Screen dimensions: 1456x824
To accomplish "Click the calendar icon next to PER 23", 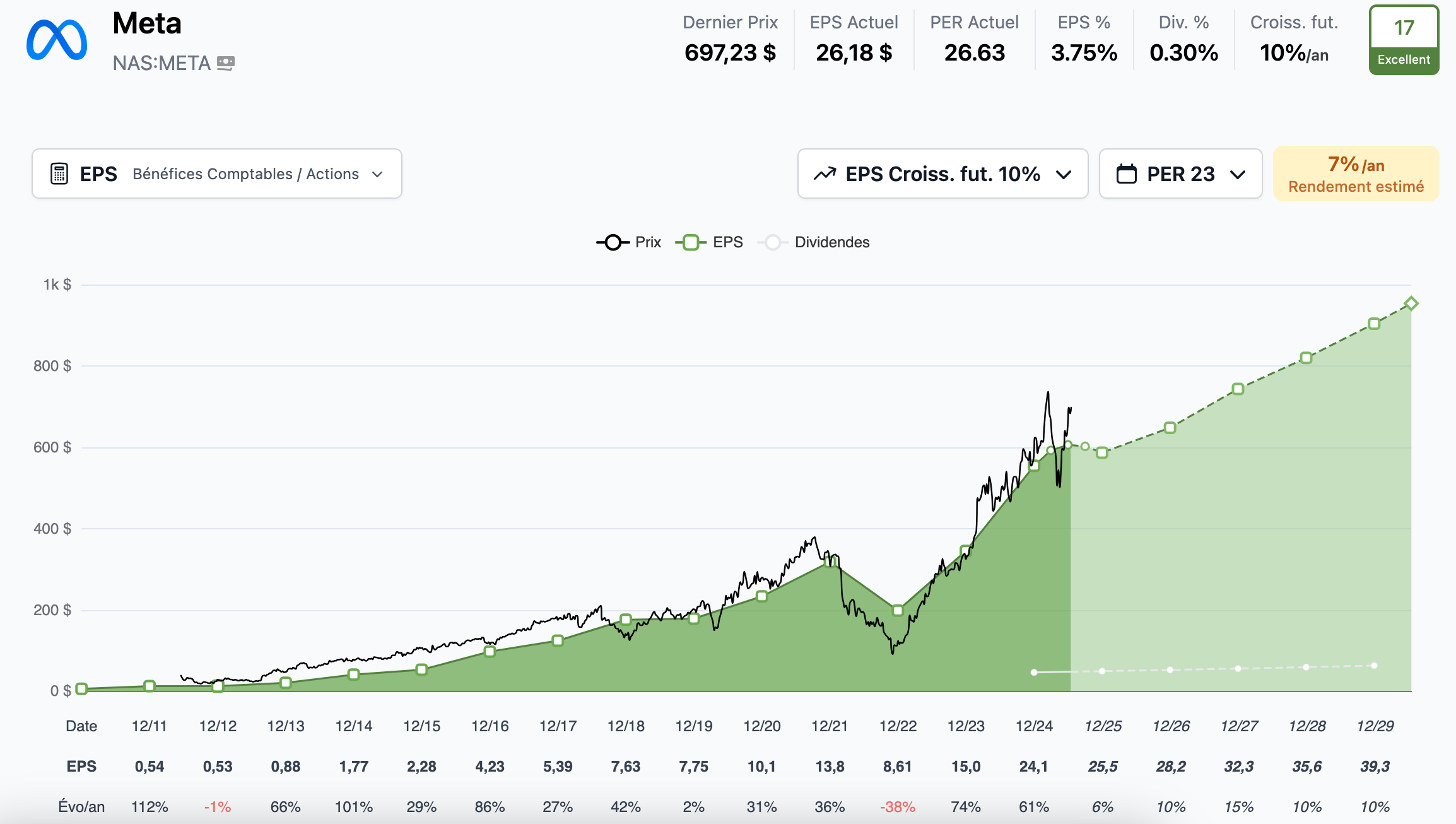I will [x=1126, y=174].
